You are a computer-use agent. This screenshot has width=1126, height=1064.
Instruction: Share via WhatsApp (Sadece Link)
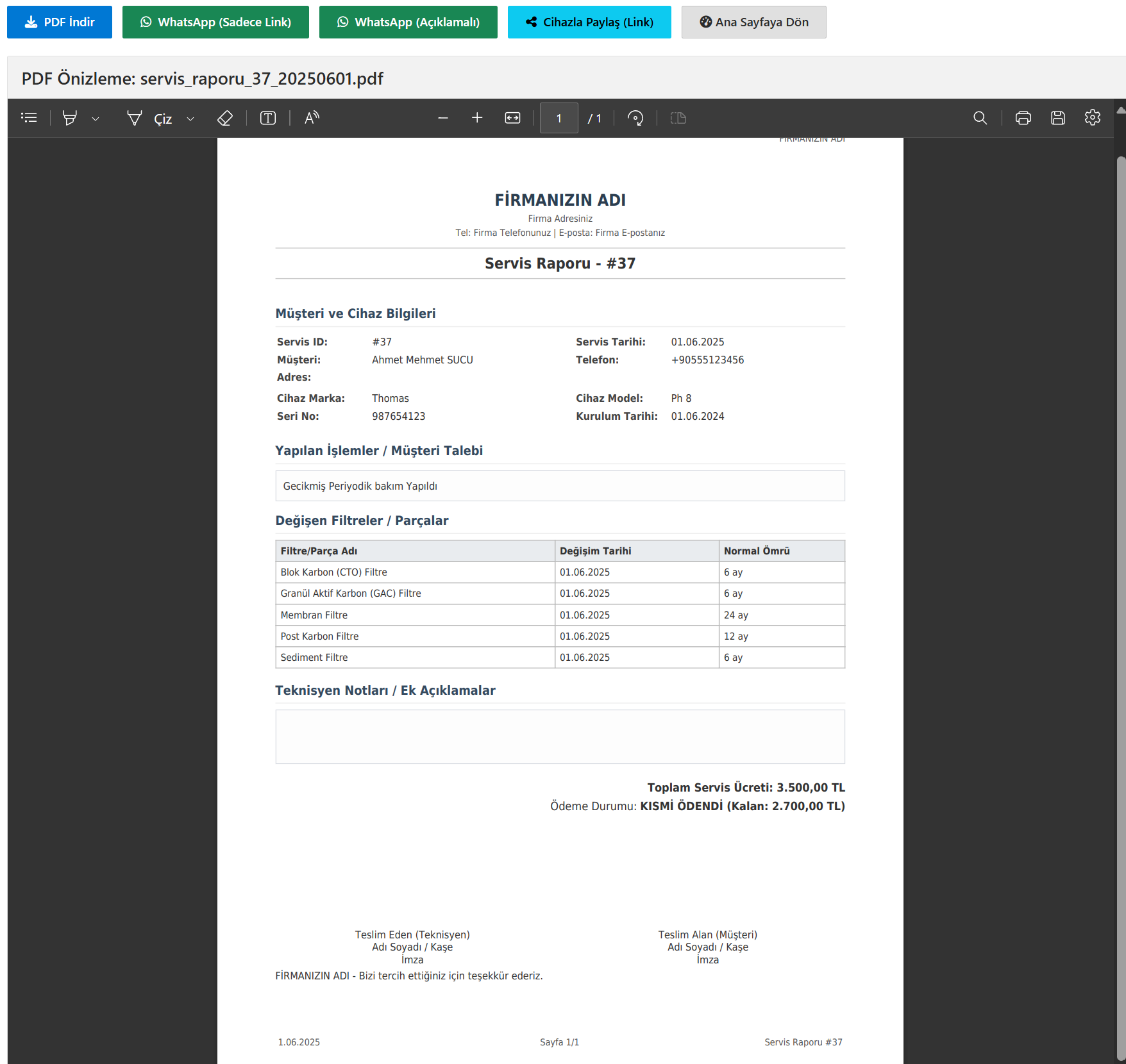[215, 22]
